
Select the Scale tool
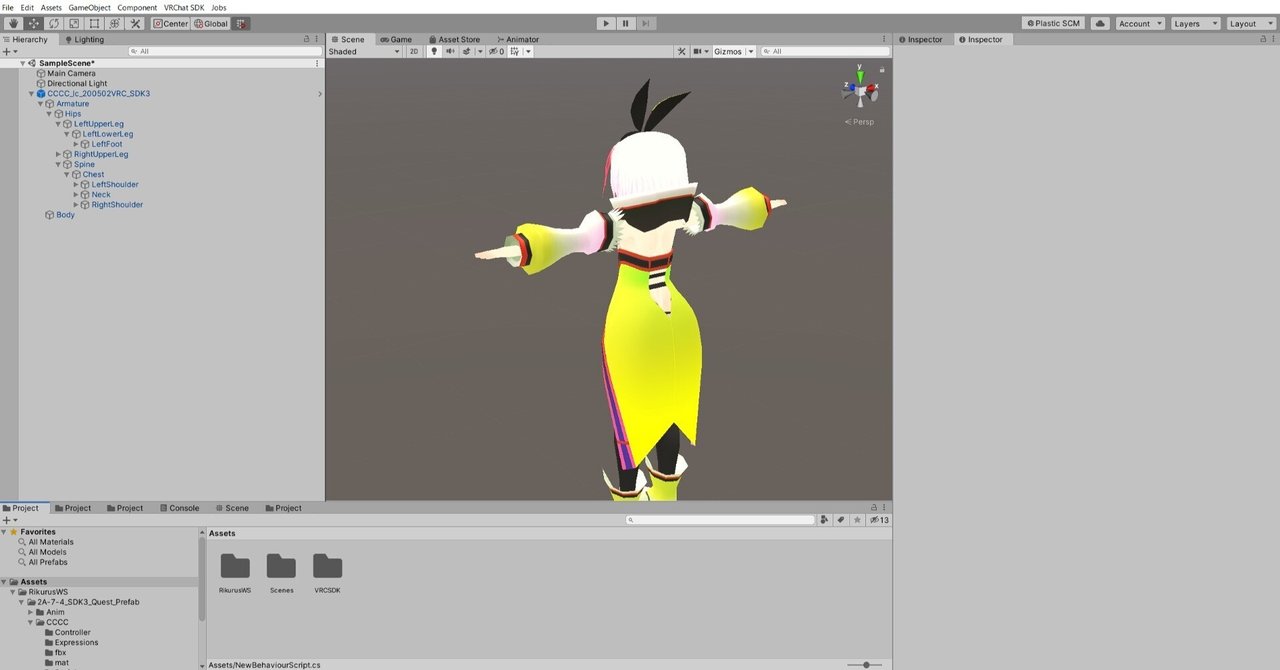coord(72,23)
